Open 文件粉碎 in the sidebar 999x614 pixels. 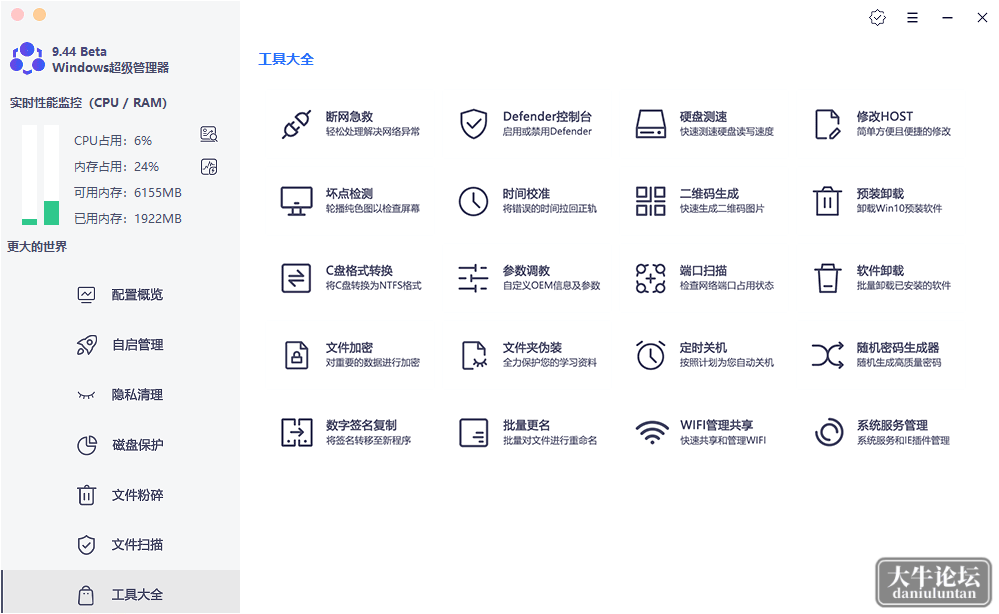[120, 495]
